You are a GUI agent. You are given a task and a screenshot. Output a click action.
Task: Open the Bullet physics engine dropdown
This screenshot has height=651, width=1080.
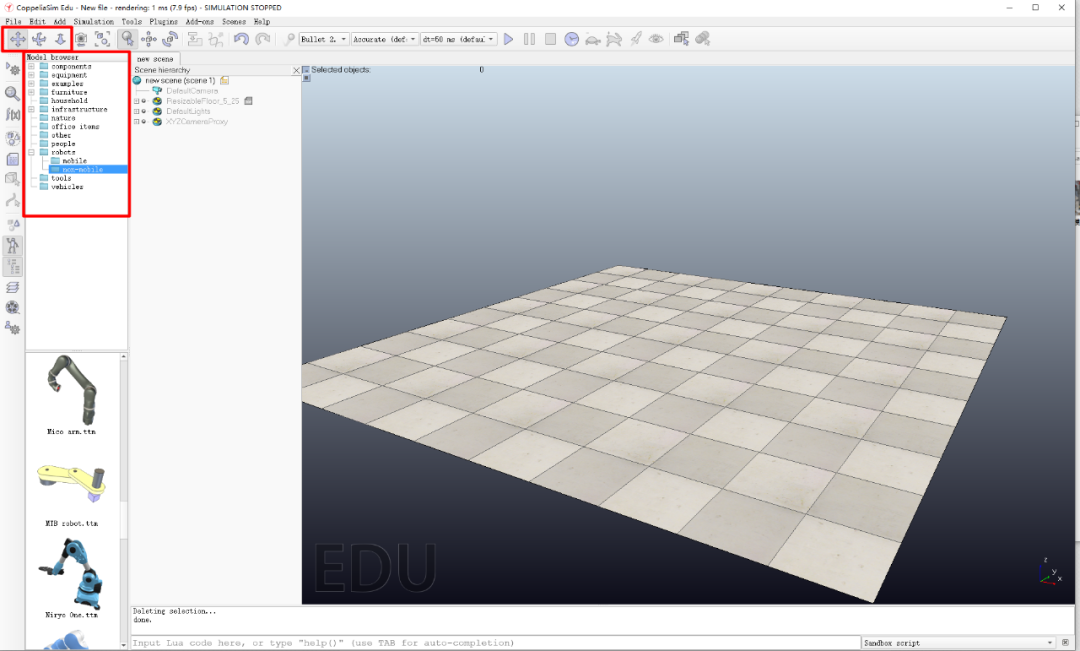click(x=324, y=39)
